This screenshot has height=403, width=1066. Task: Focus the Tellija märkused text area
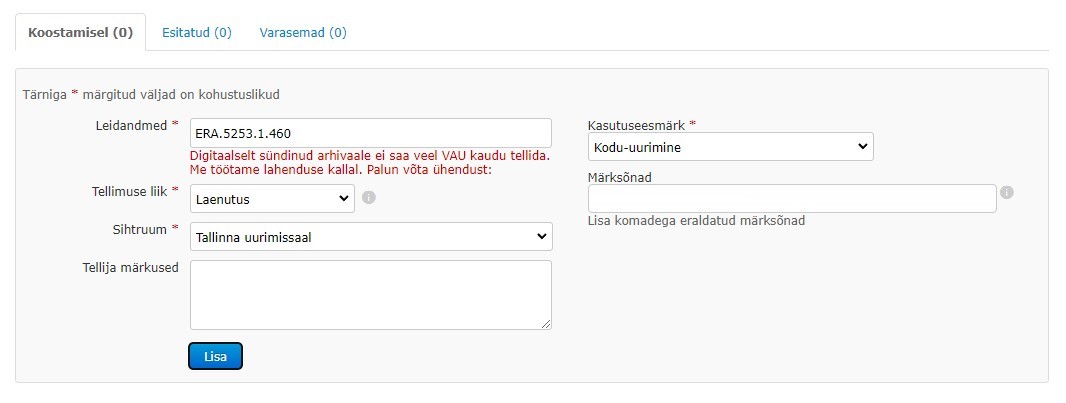click(370, 294)
